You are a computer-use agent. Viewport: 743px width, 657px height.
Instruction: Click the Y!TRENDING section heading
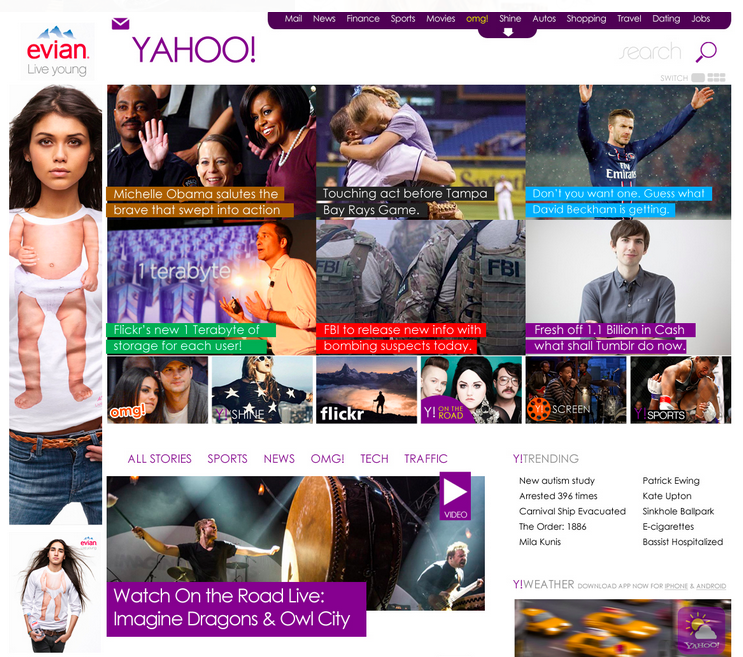pos(545,459)
